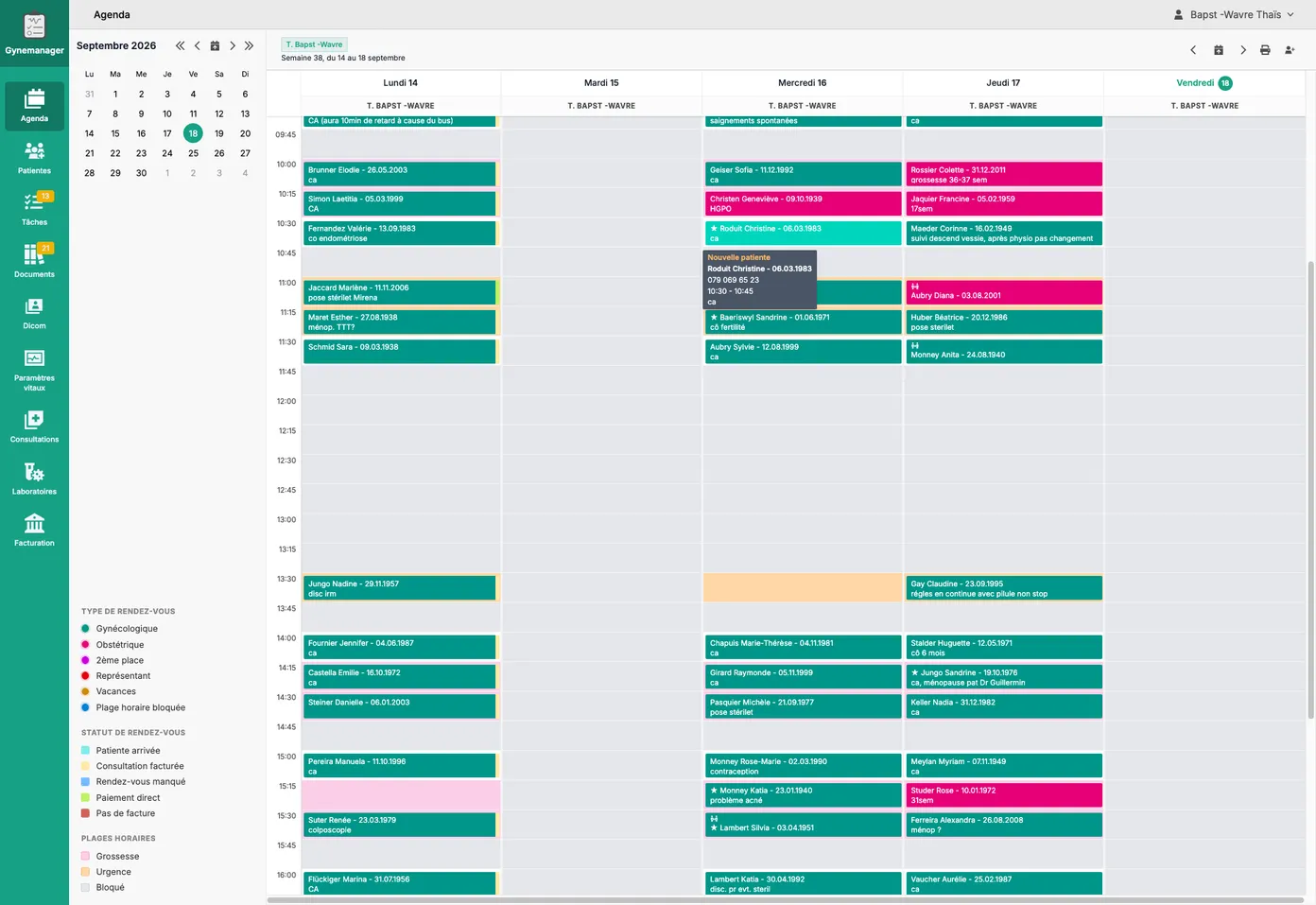
Task: Open the Documents sidebar icon
Action: tap(34, 261)
